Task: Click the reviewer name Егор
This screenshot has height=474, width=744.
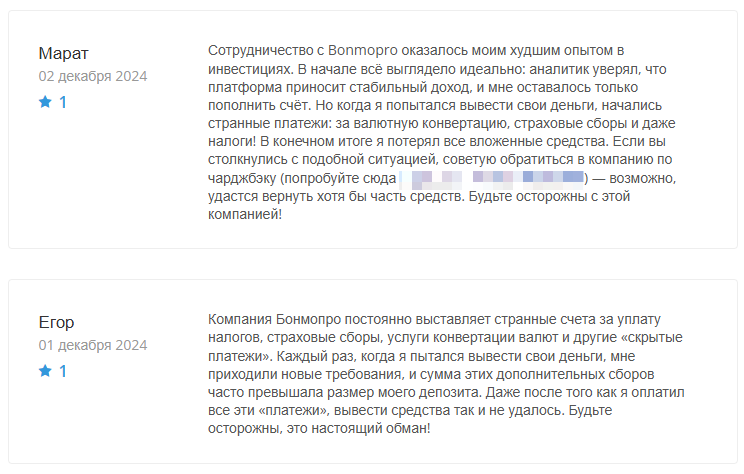Action: (x=56, y=322)
